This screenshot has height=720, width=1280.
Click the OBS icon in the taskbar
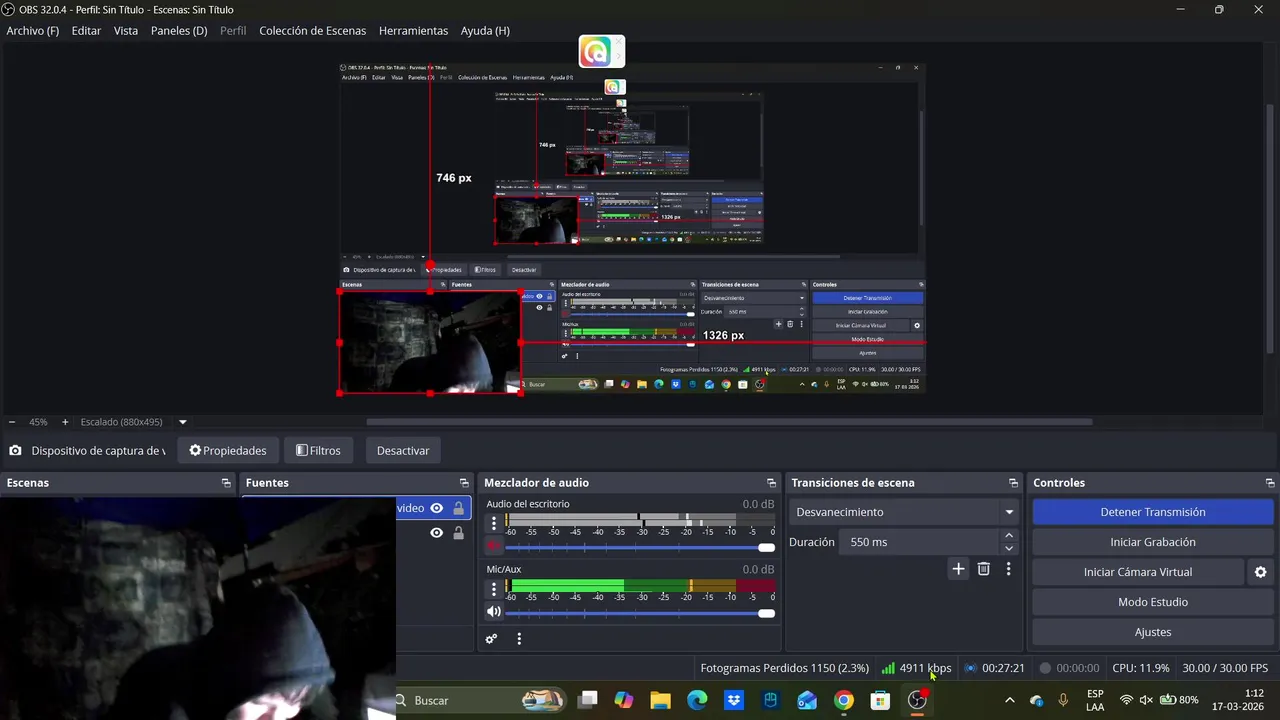(917, 700)
